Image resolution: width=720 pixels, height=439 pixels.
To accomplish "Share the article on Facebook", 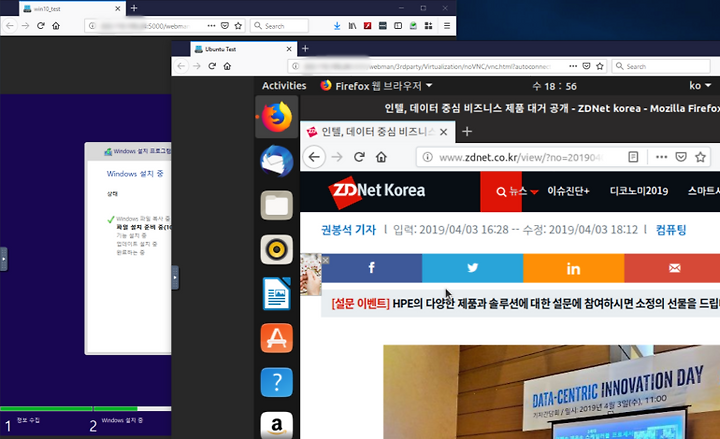I will (371, 268).
